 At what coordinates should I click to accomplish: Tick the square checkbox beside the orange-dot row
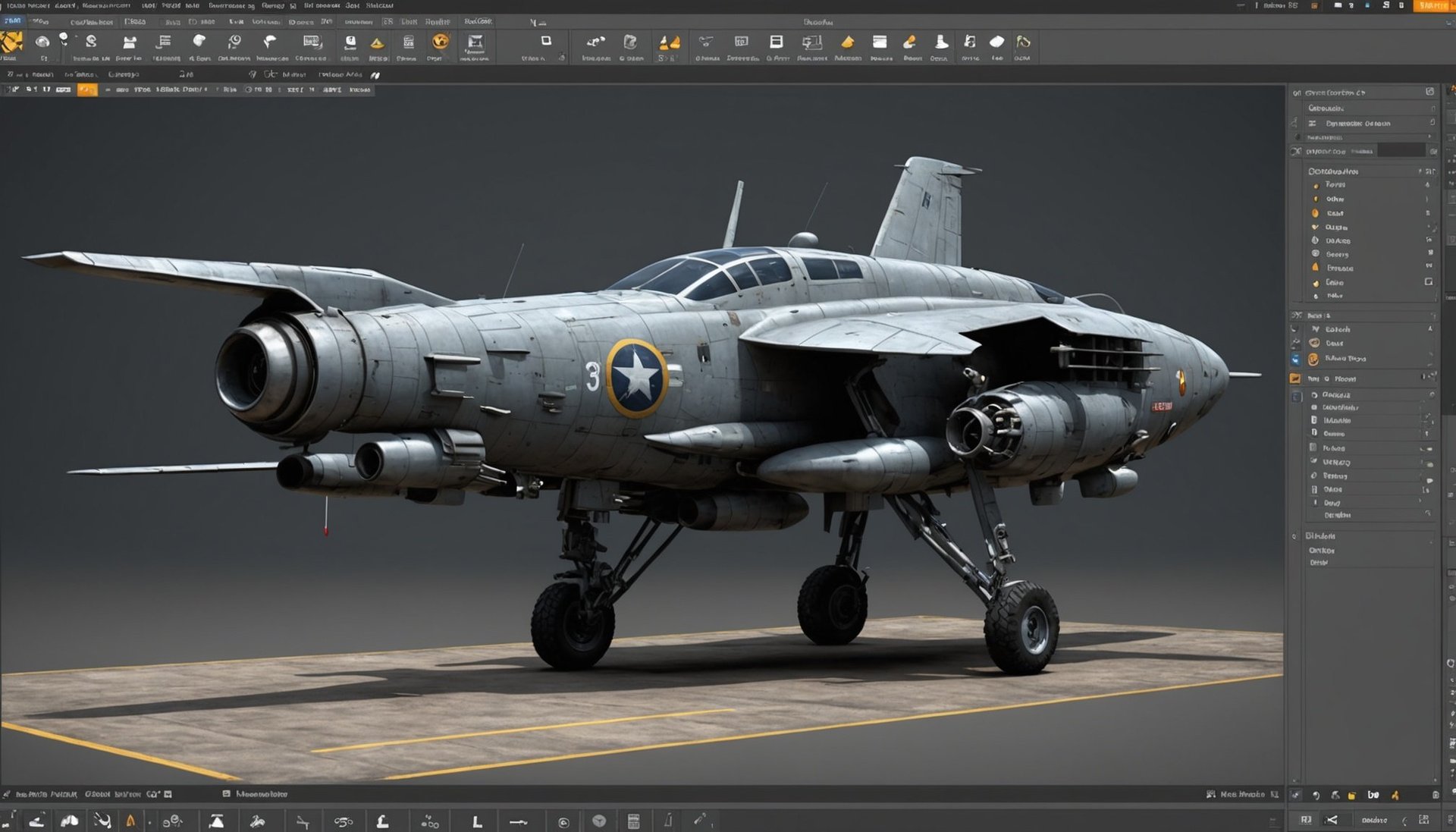(1428, 281)
